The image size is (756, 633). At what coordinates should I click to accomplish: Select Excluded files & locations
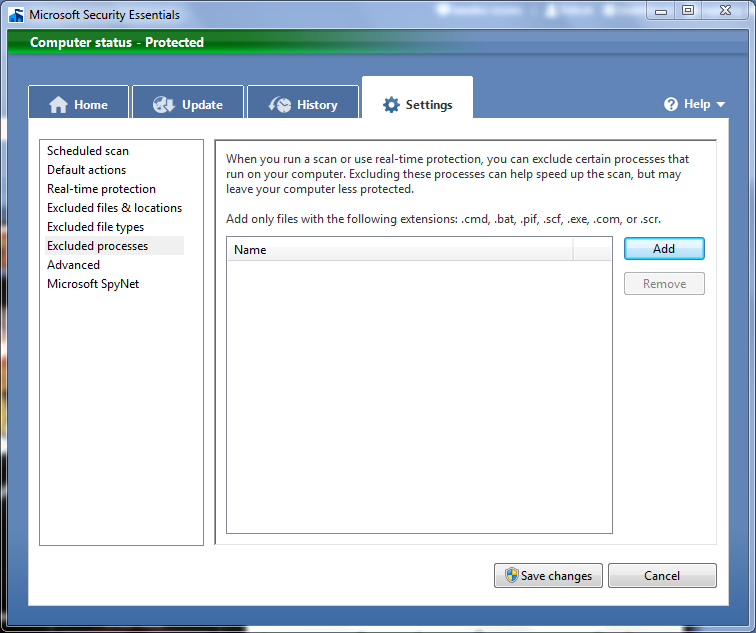click(x=114, y=208)
